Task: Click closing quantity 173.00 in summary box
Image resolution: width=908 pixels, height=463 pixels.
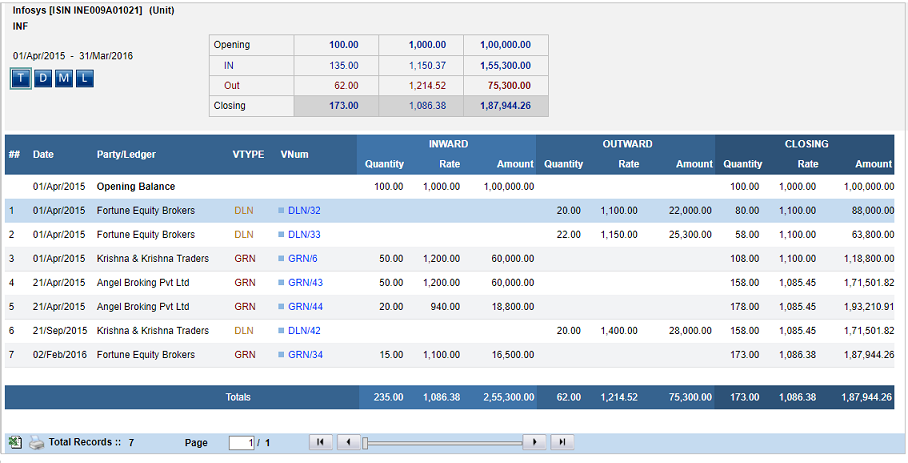Action: [x=344, y=106]
